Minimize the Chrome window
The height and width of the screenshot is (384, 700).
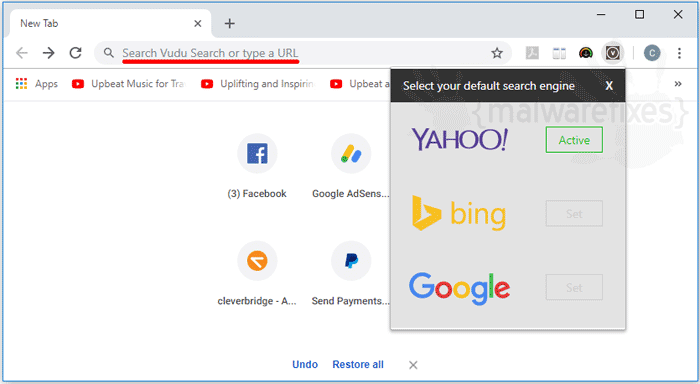pyautogui.click(x=601, y=15)
